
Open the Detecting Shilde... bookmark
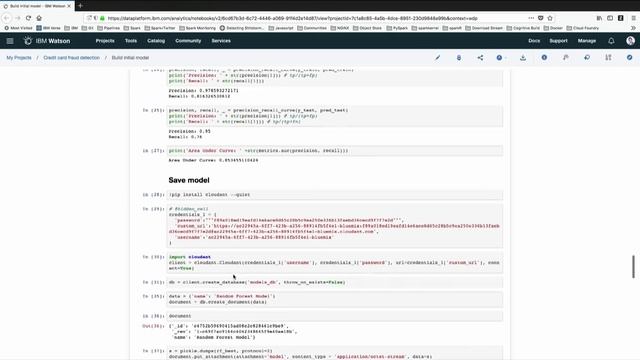(242, 28)
